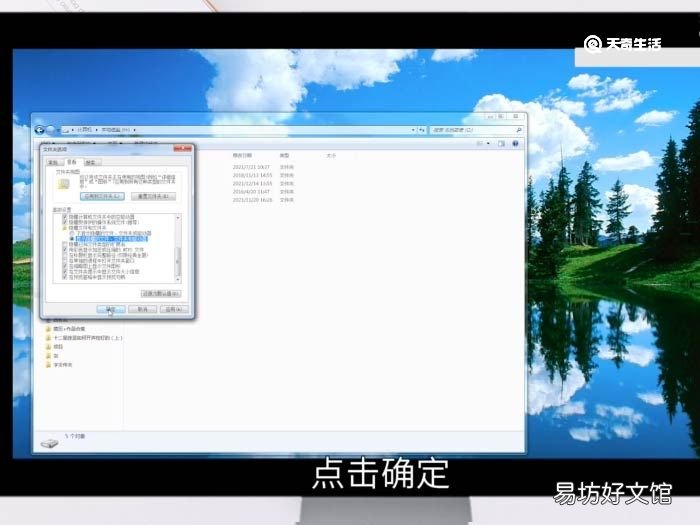
Task: Click the date cell 2018/11/13 14:55
Action: click(x=252, y=175)
